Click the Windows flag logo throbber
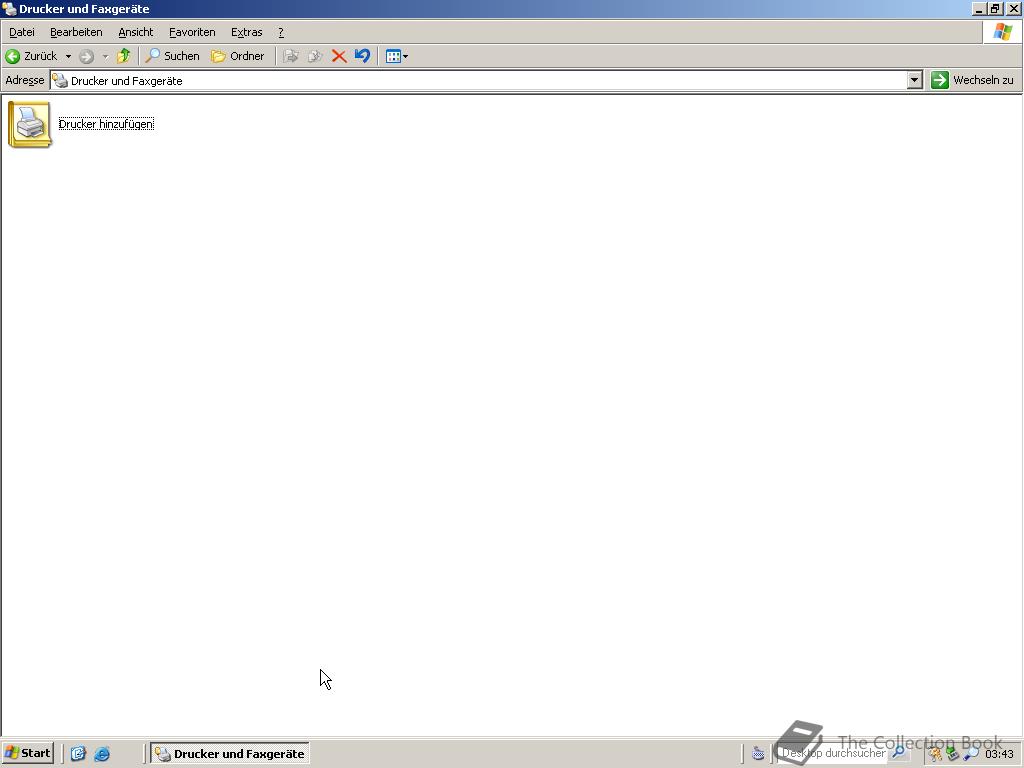Image resolution: width=1024 pixels, height=768 pixels. point(1002,32)
